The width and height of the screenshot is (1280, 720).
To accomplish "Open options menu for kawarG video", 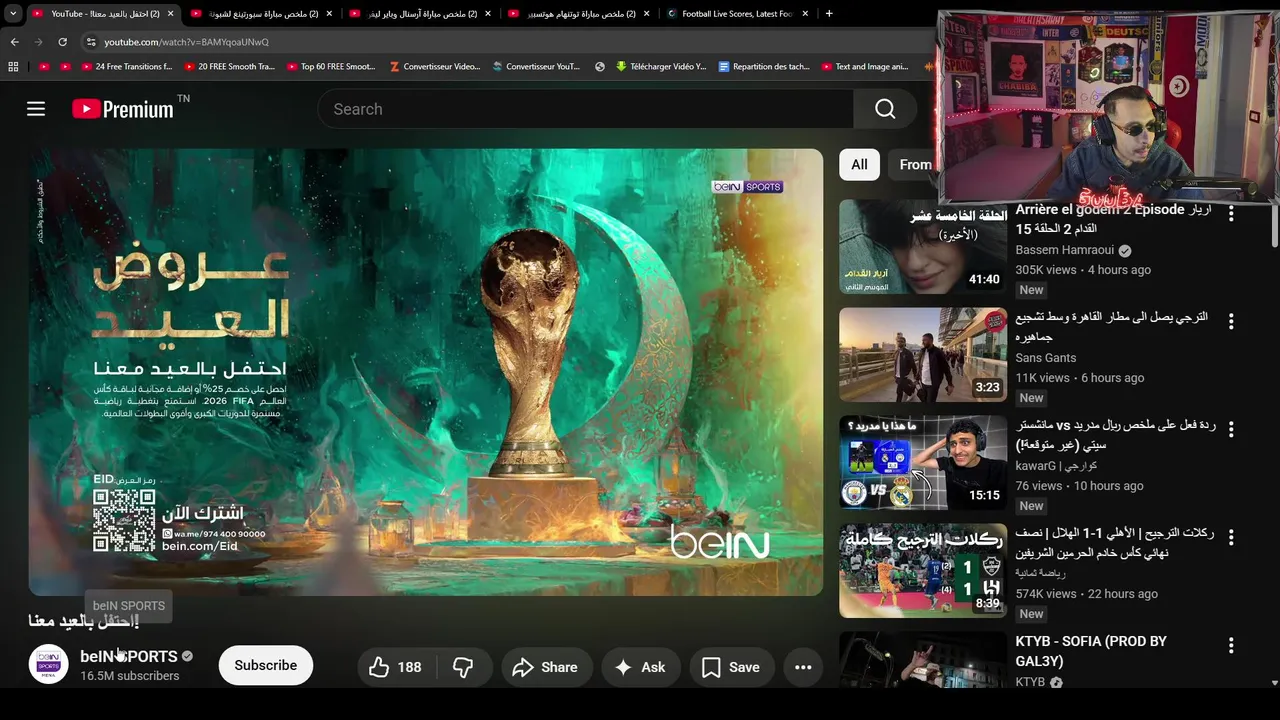I will click(x=1231, y=430).
